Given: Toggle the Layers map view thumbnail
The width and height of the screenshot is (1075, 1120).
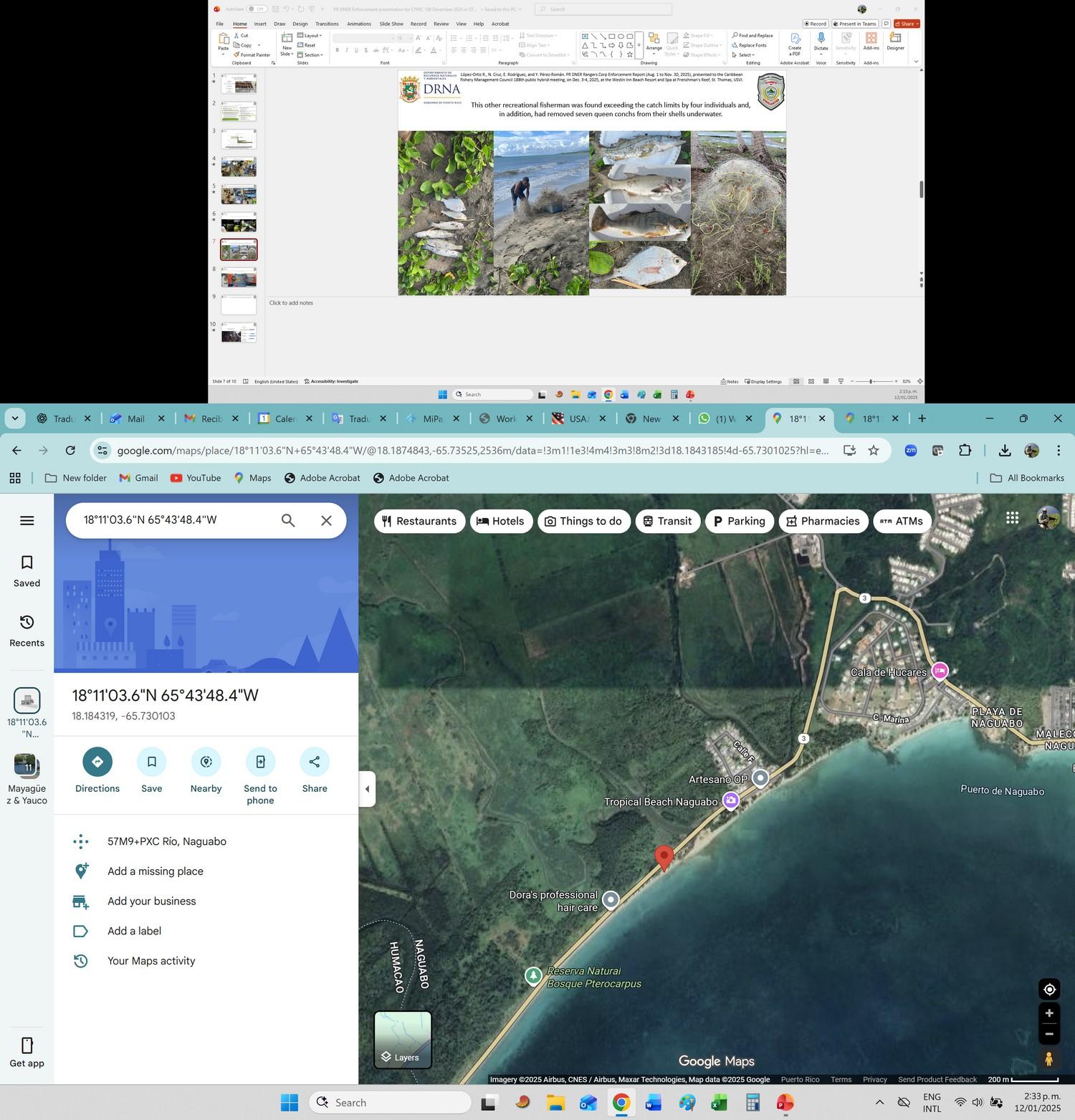Looking at the screenshot, I should [x=403, y=1040].
